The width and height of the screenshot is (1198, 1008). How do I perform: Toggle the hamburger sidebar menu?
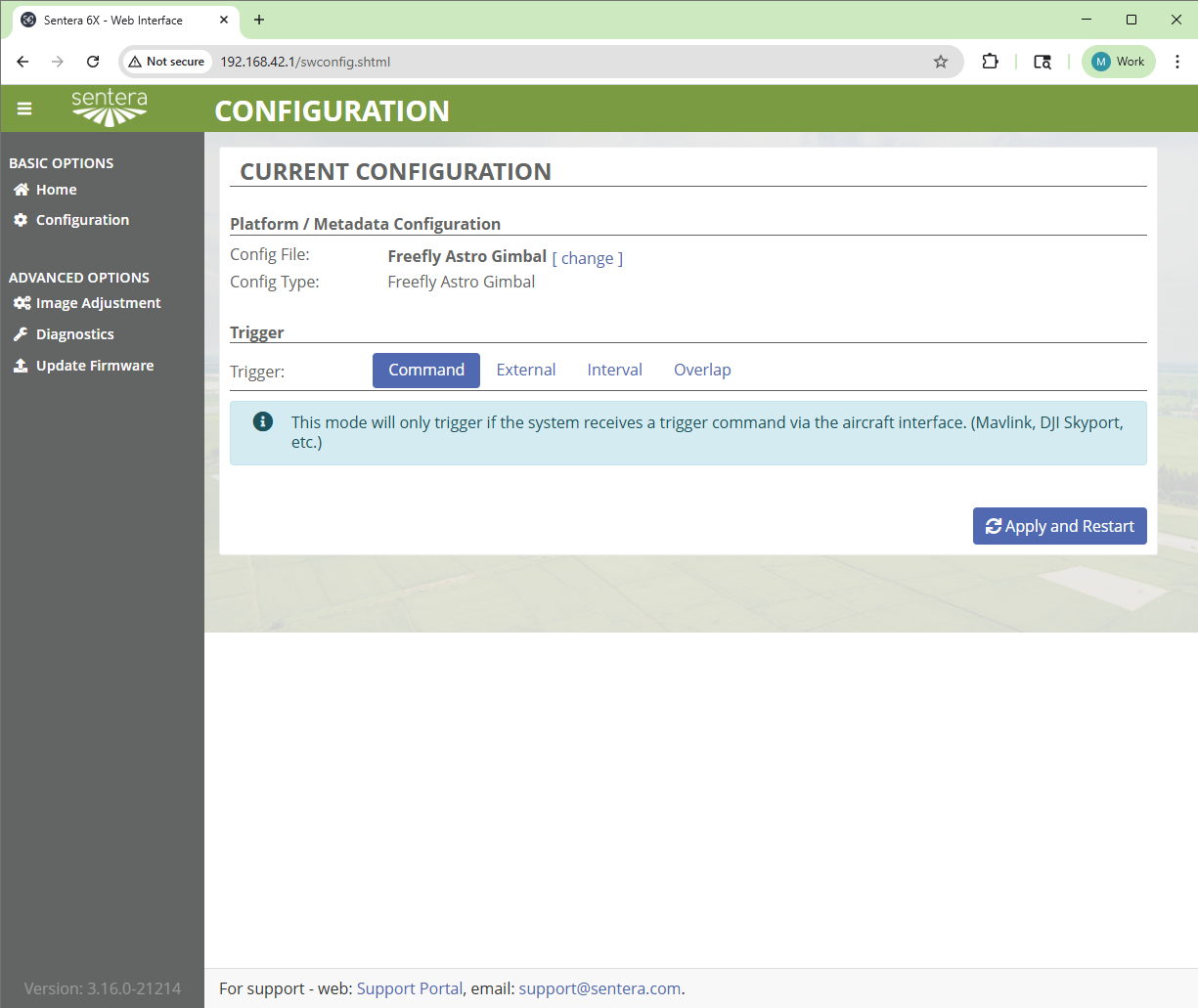[24, 109]
